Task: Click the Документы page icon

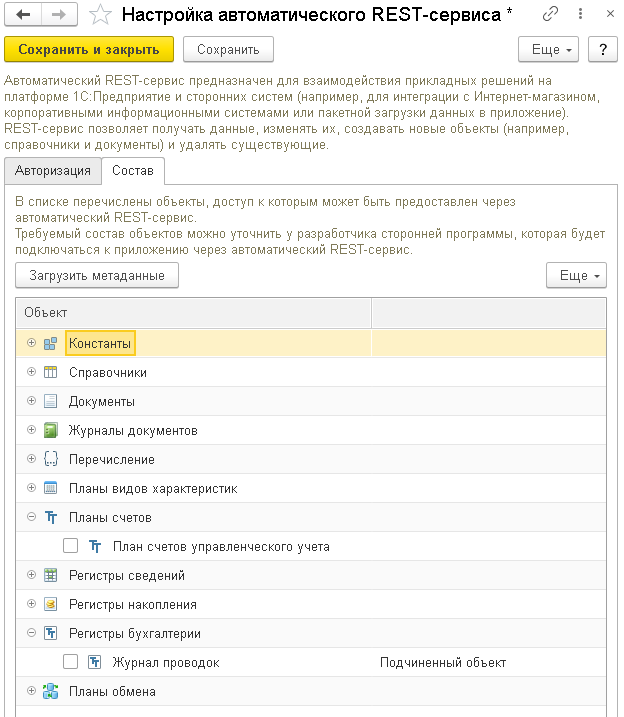Action: (x=50, y=401)
